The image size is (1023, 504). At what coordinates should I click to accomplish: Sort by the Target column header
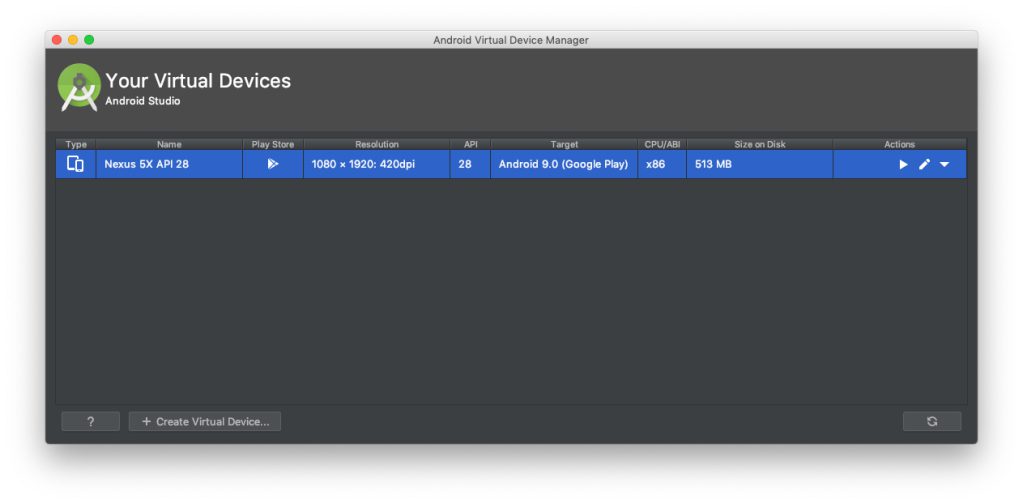point(564,144)
